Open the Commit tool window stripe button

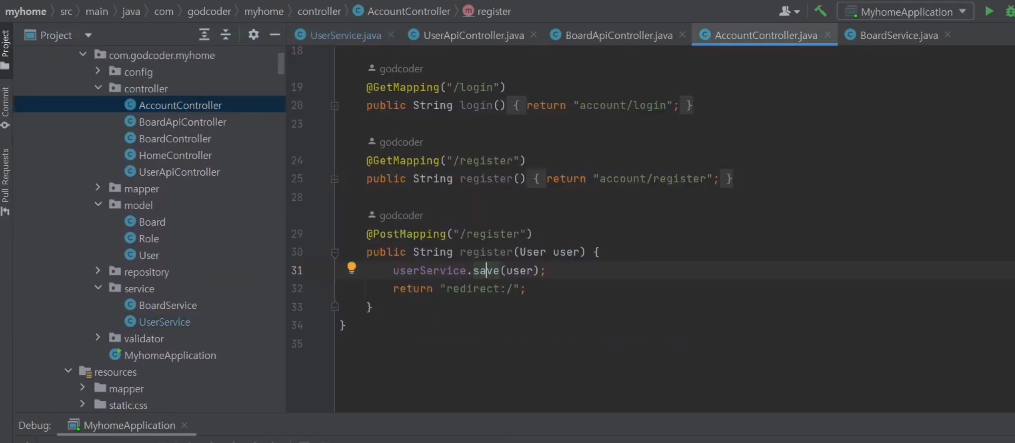pyautogui.click(x=5, y=107)
